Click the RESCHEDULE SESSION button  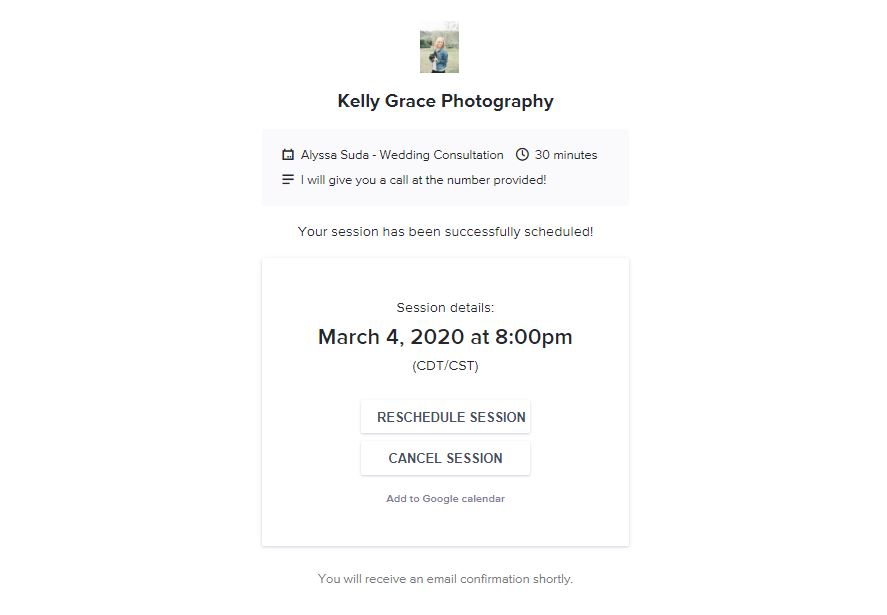445,417
